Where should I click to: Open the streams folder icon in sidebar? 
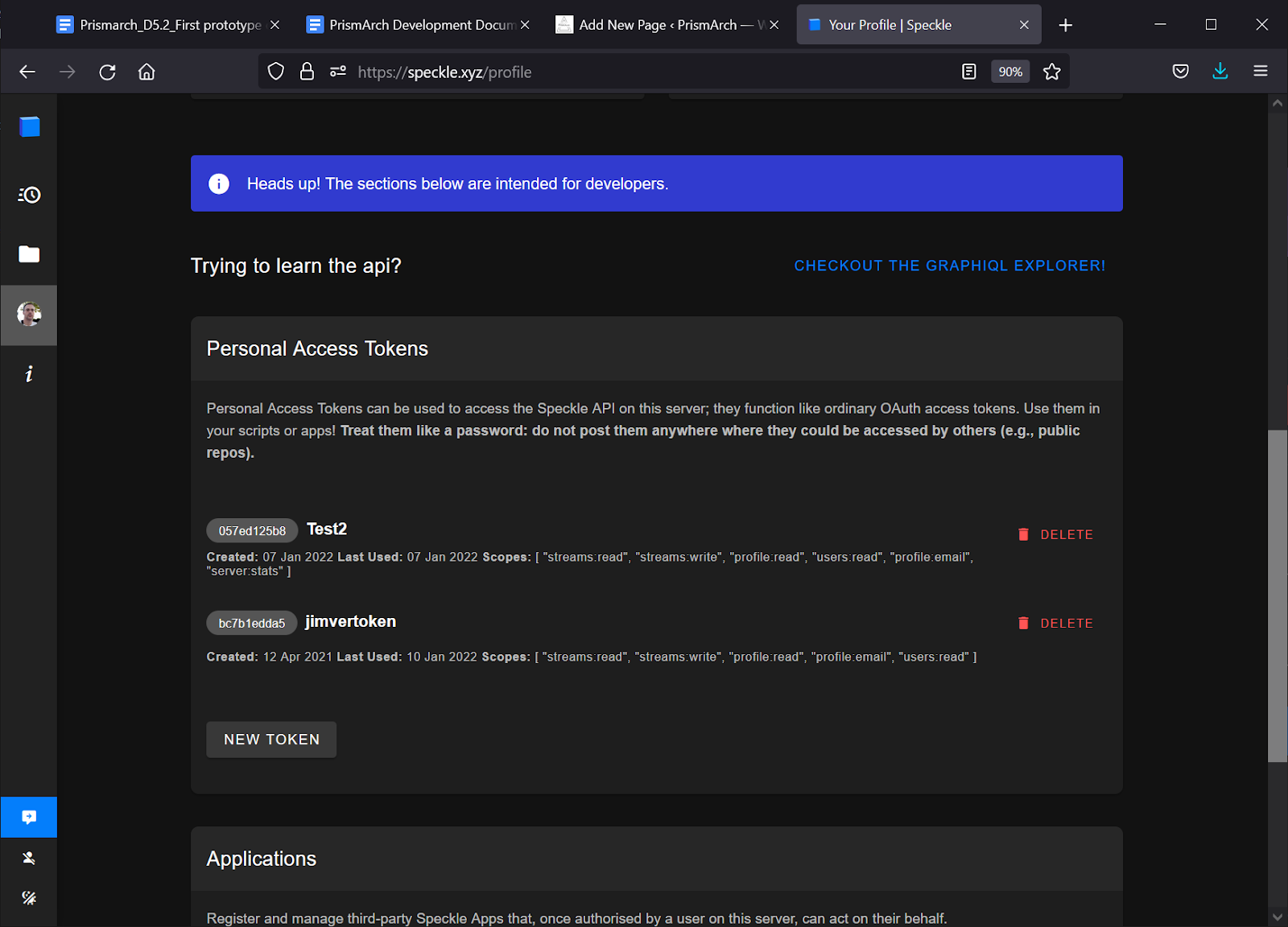(x=29, y=254)
